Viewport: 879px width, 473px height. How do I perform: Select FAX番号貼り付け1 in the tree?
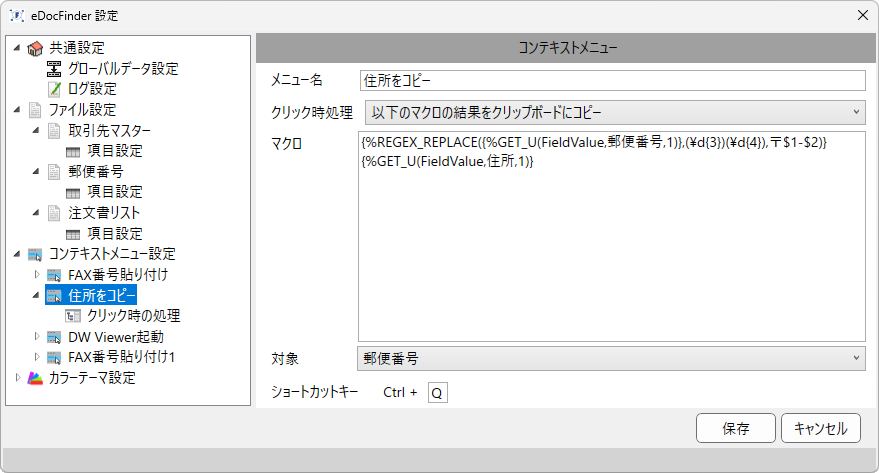point(122,357)
